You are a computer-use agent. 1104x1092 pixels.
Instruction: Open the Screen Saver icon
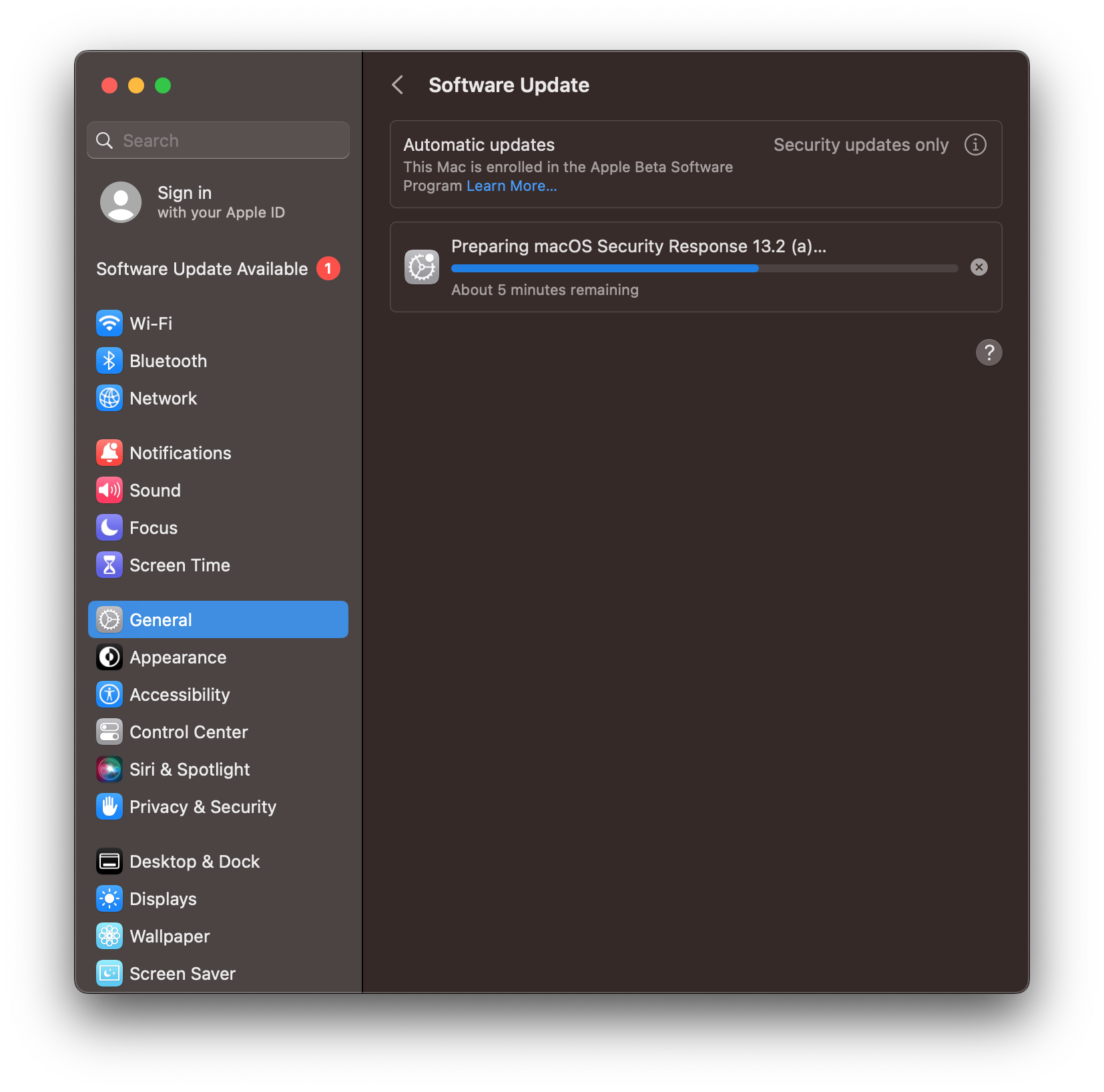click(109, 974)
